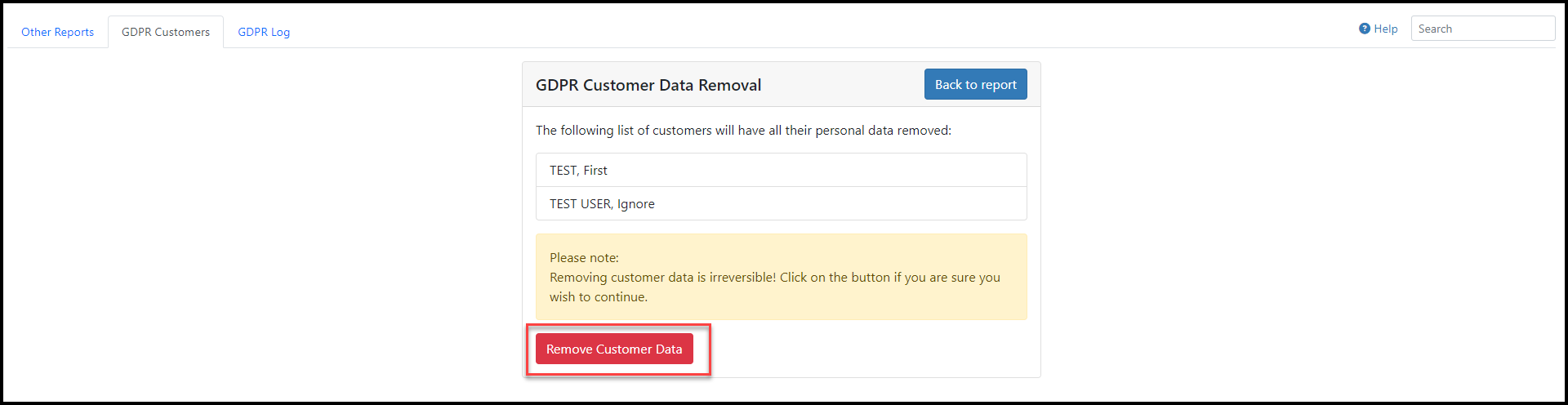Click the word 'Removal' in the panel title
The height and width of the screenshot is (405, 1568).
coord(729,85)
